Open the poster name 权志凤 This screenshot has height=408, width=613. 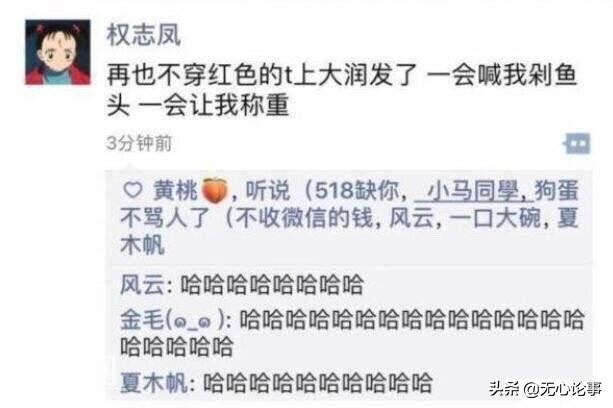click(x=143, y=35)
